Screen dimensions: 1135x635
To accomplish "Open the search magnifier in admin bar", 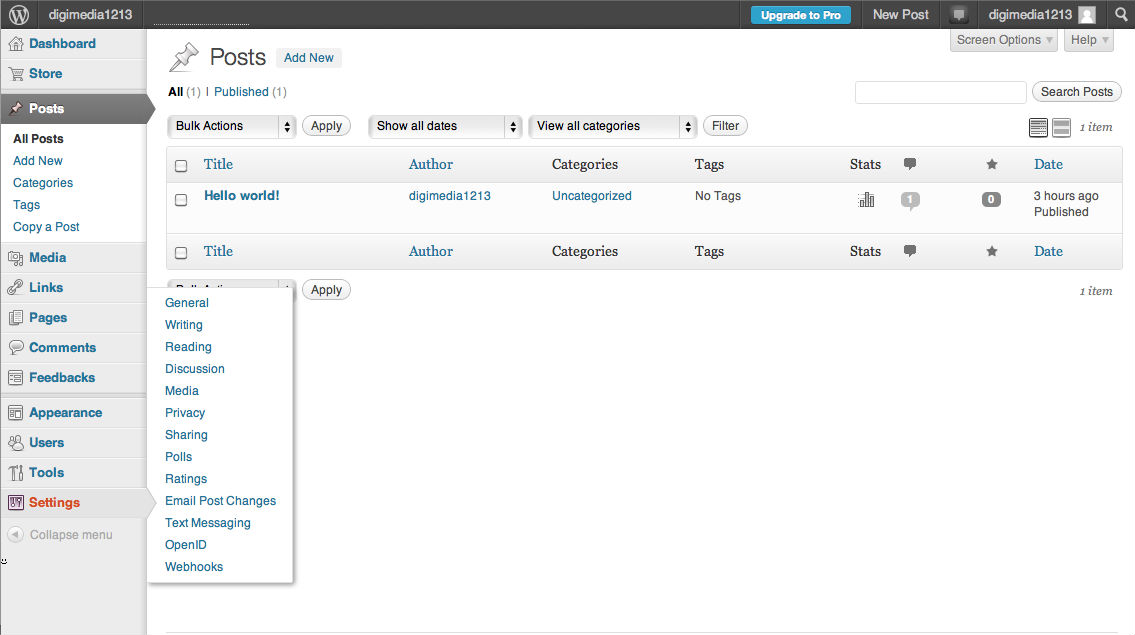I will point(1121,14).
